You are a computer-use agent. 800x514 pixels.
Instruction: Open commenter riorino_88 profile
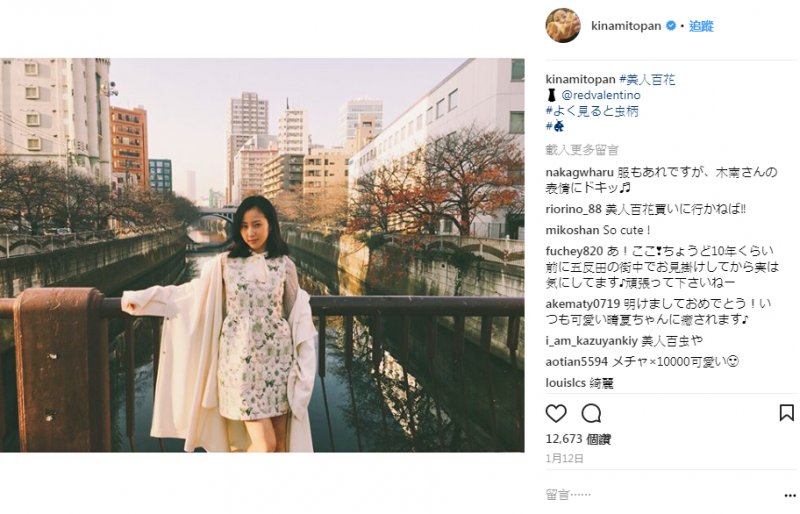(x=574, y=209)
